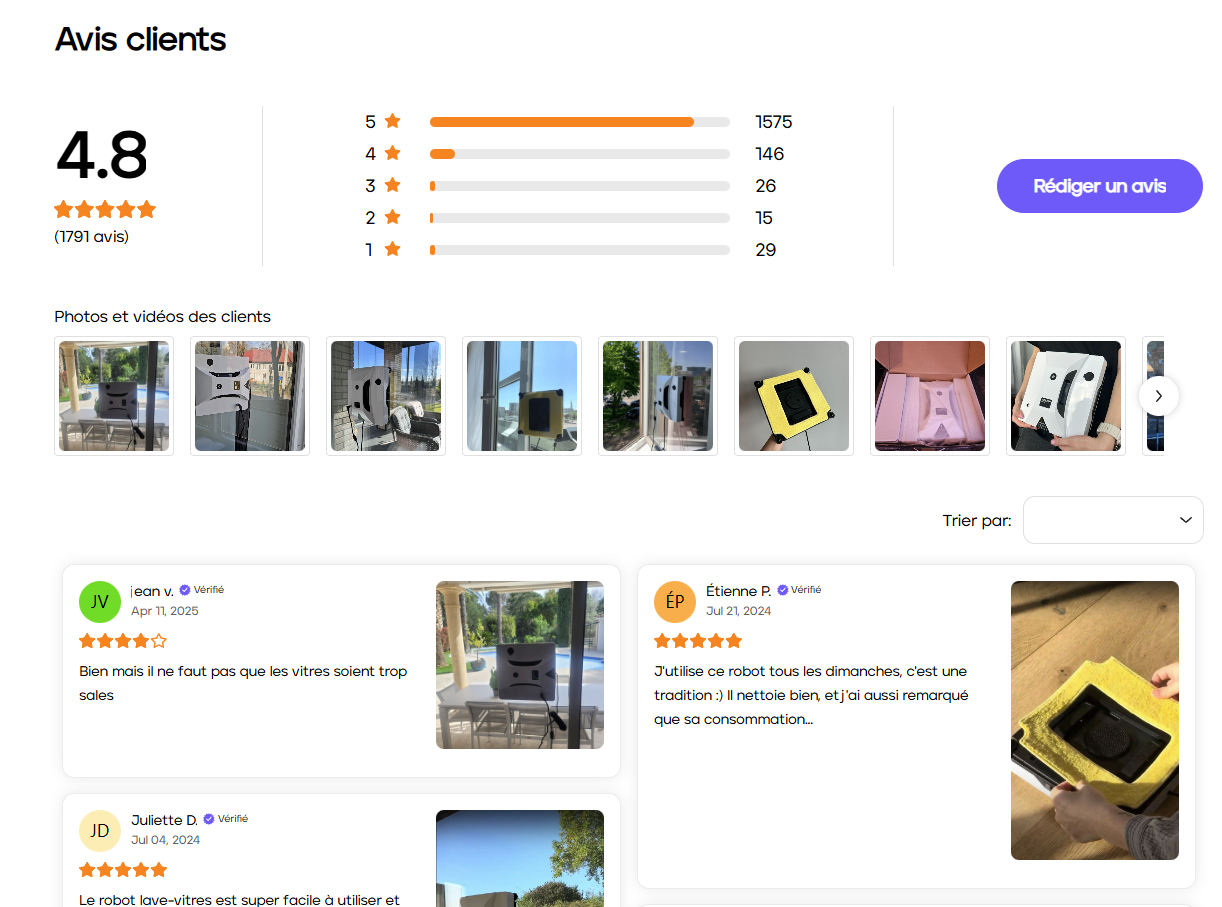The height and width of the screenshot is (907, 1222).
Task: Open the Trier par sort dropdown
Action: [1113, 520]
